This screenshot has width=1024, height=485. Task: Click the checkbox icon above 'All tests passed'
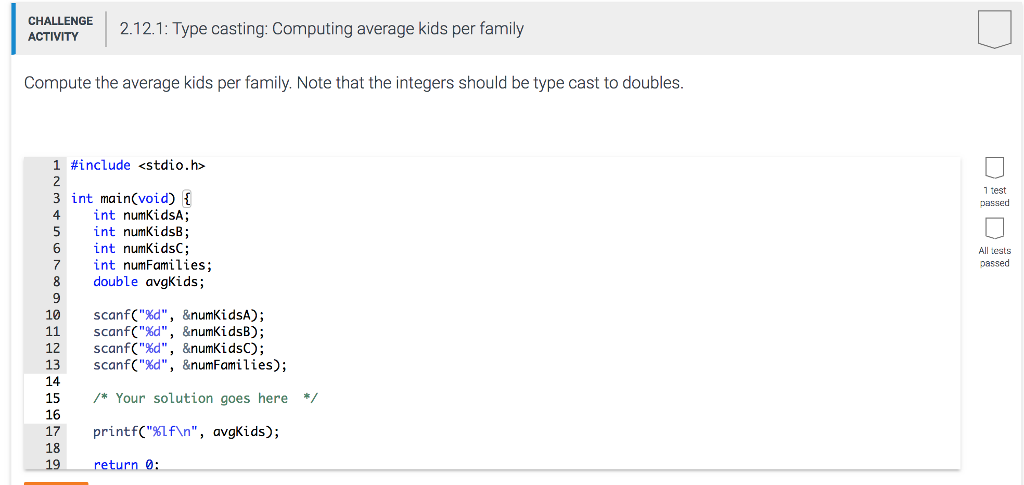tap(994, 227)
